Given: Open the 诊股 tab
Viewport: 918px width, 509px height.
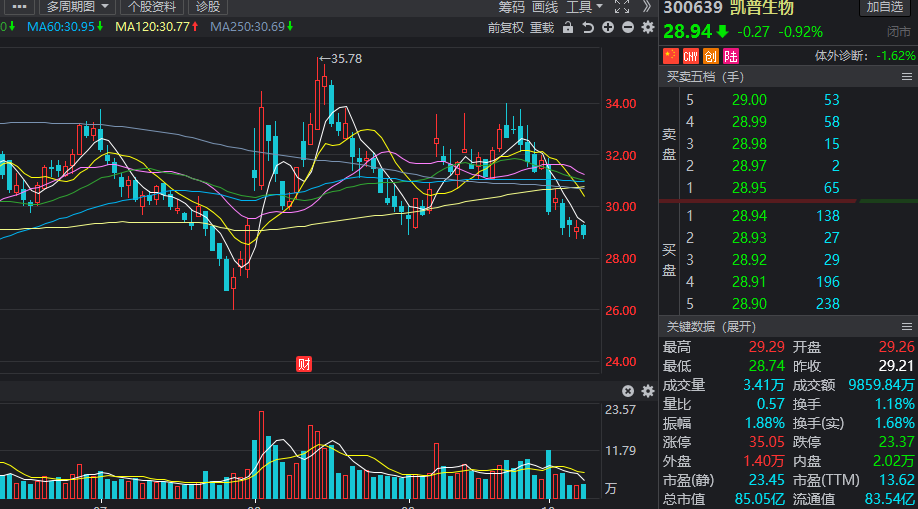Looking at the screenshot, I should coord(208,6).
